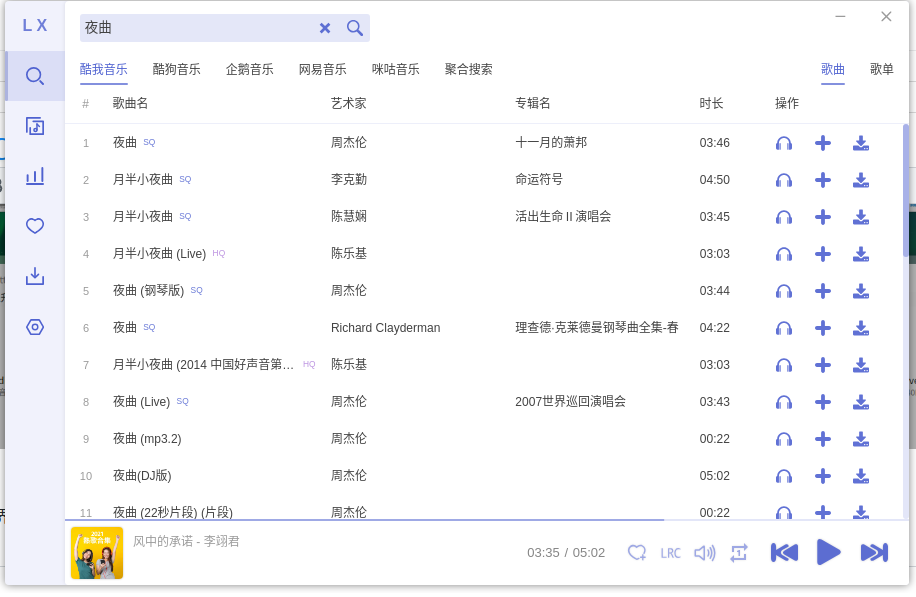Play 夜曲(DJ版) with the headphone icon
This screenshot has width=916, height=597.
pyautogui.click(x=784, y=476)
